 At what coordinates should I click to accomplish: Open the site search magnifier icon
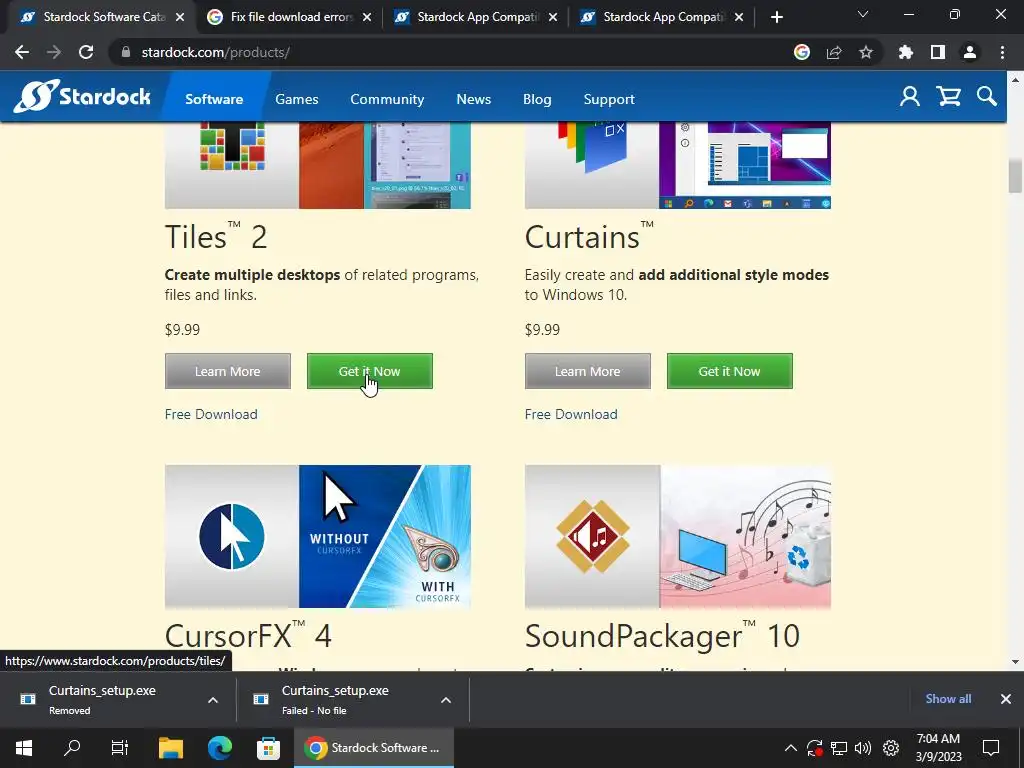point(987,97)
